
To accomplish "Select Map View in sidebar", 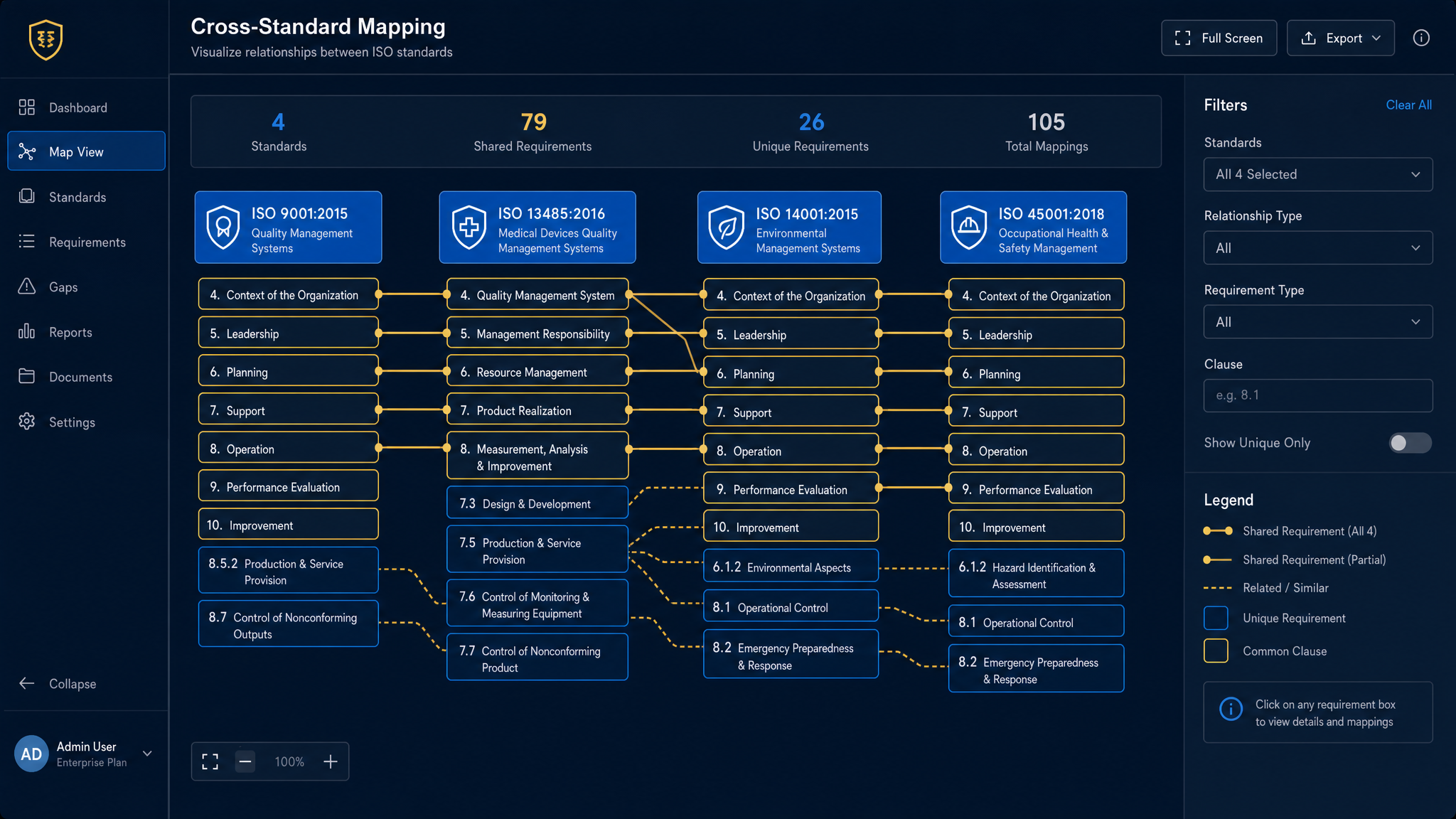I will pos(86,151).
